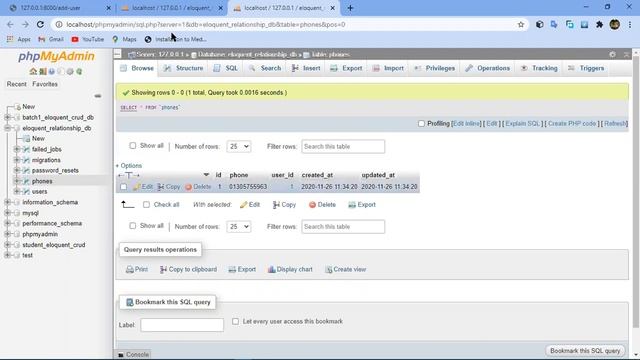This screenshot has width=640, height=360.
Task: Open the Import tab
Action: click(x=388, y=68)
